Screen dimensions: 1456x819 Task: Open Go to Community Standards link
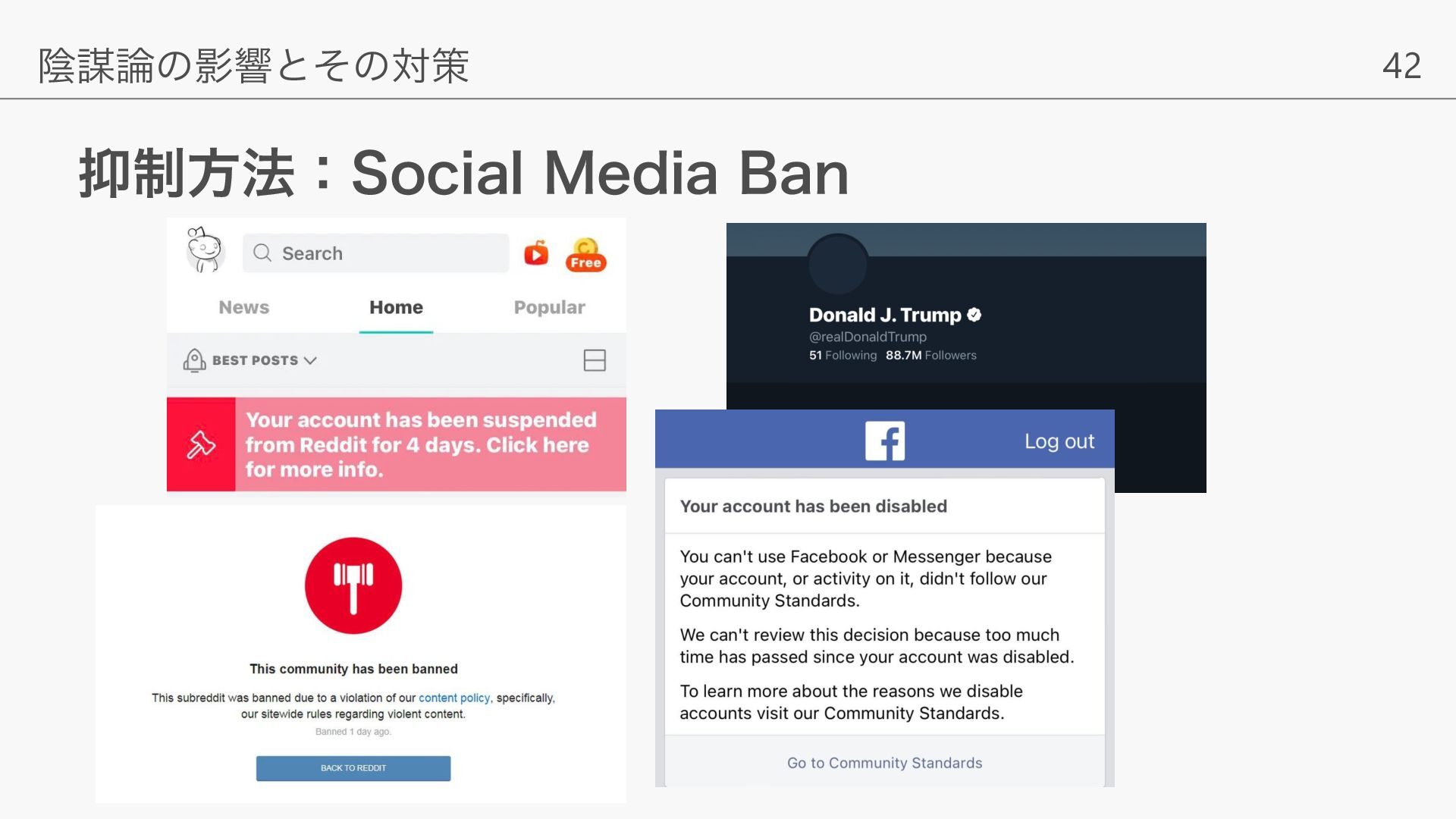(884, 763)
